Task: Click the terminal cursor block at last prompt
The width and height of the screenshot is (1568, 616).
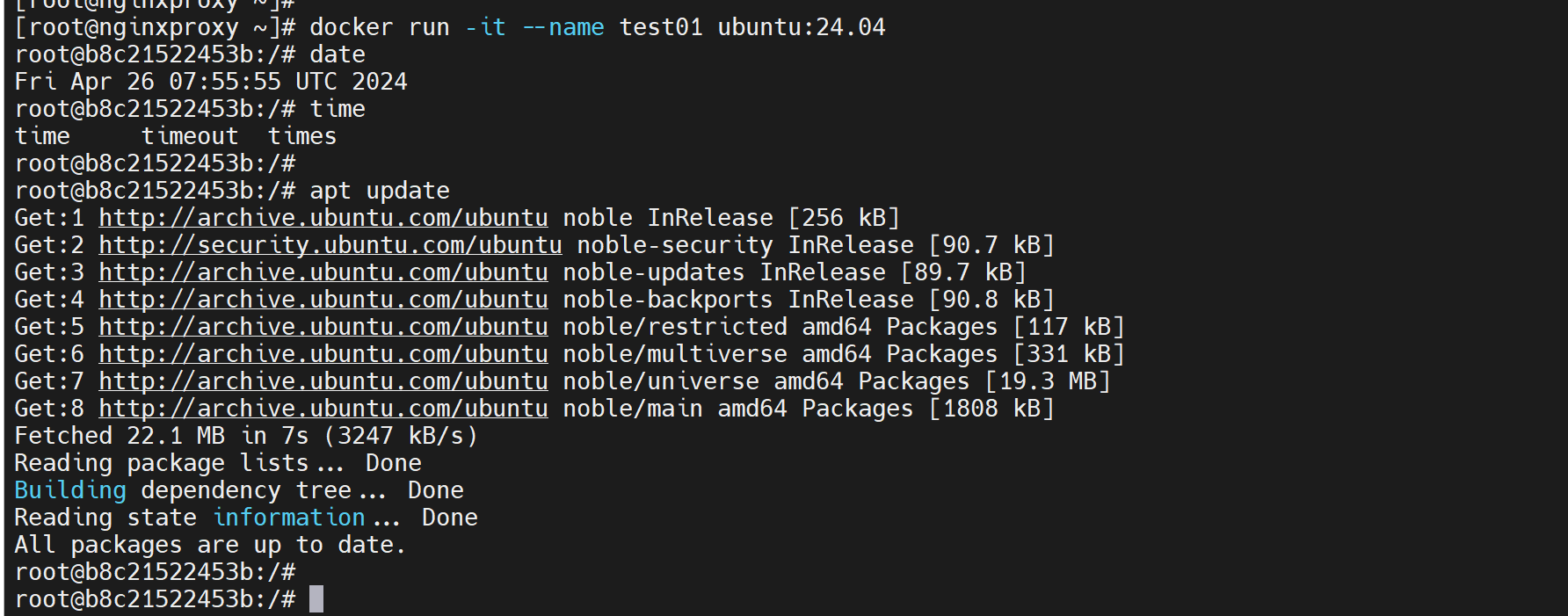Action: pyautogui.click(x=316, y=599)
